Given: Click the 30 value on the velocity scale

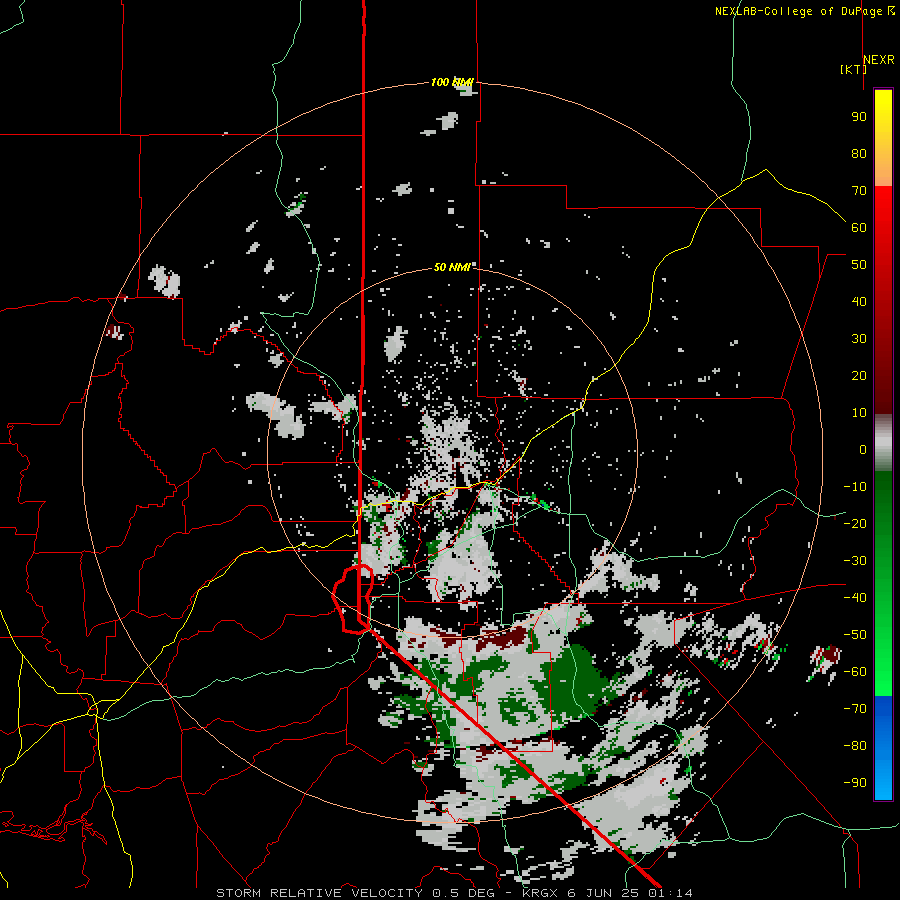Looking at the screenshot, I should pyautogui.click(x=859, y=339).
